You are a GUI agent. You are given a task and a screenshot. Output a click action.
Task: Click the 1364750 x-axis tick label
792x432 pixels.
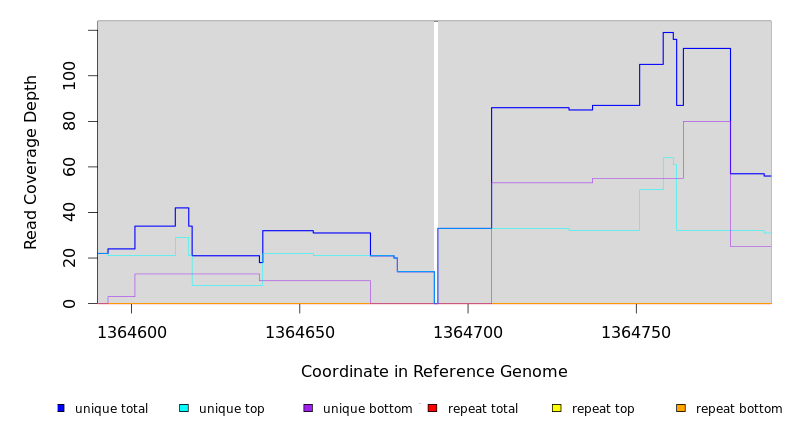636,332
